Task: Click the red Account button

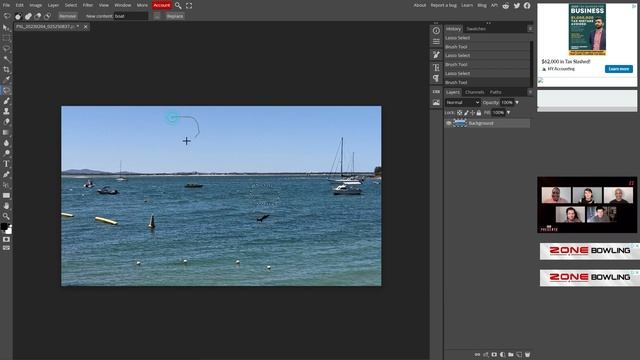Action: (x=162, y=5)
